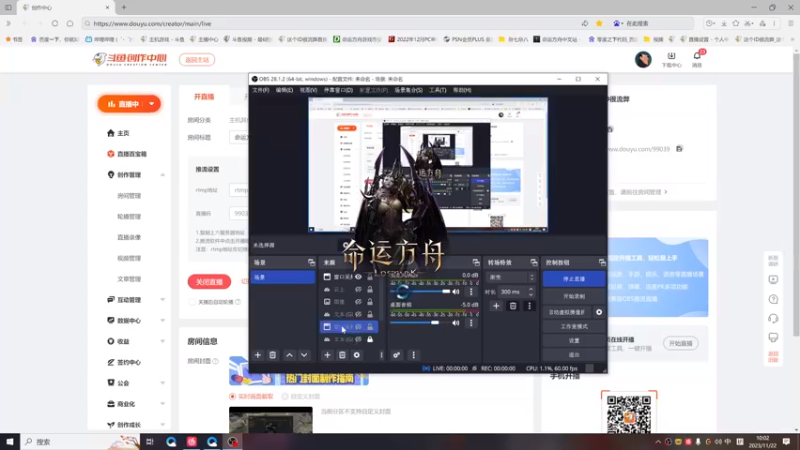Add a new scene in OBS scenes panel
This screenshot has width=800, height=450.
pyautogui.click(x=258, y=355)
